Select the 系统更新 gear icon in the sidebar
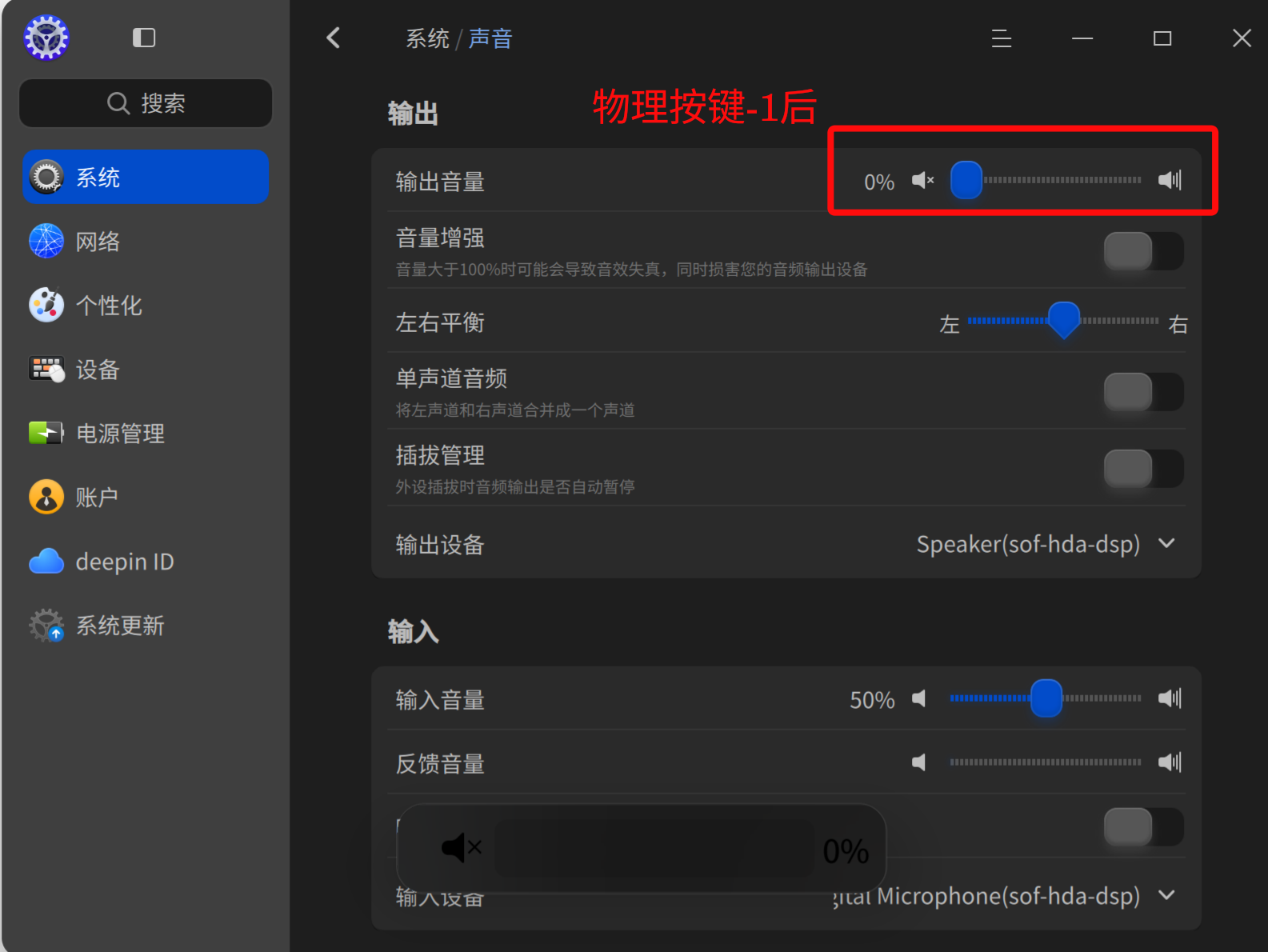The image size is (1268, 952). [46, 626]
